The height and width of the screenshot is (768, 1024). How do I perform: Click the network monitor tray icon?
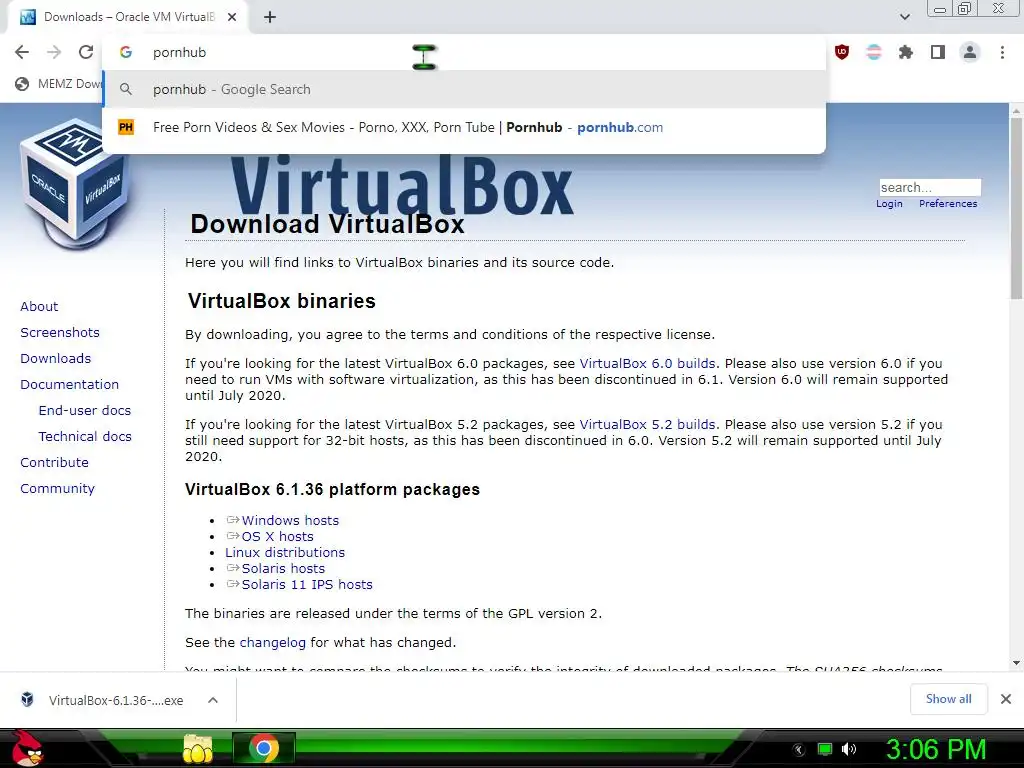(825, 749)
